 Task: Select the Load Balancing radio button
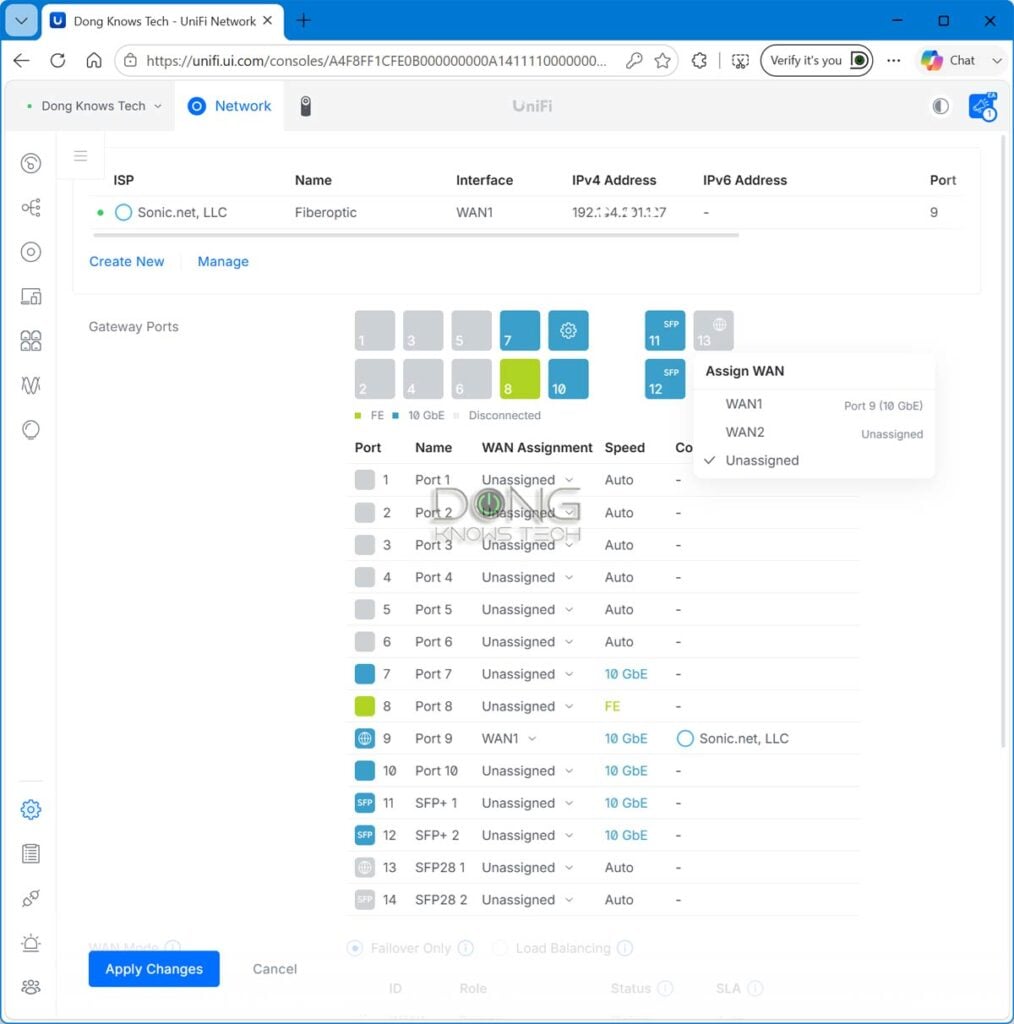(x=500, y=948)
